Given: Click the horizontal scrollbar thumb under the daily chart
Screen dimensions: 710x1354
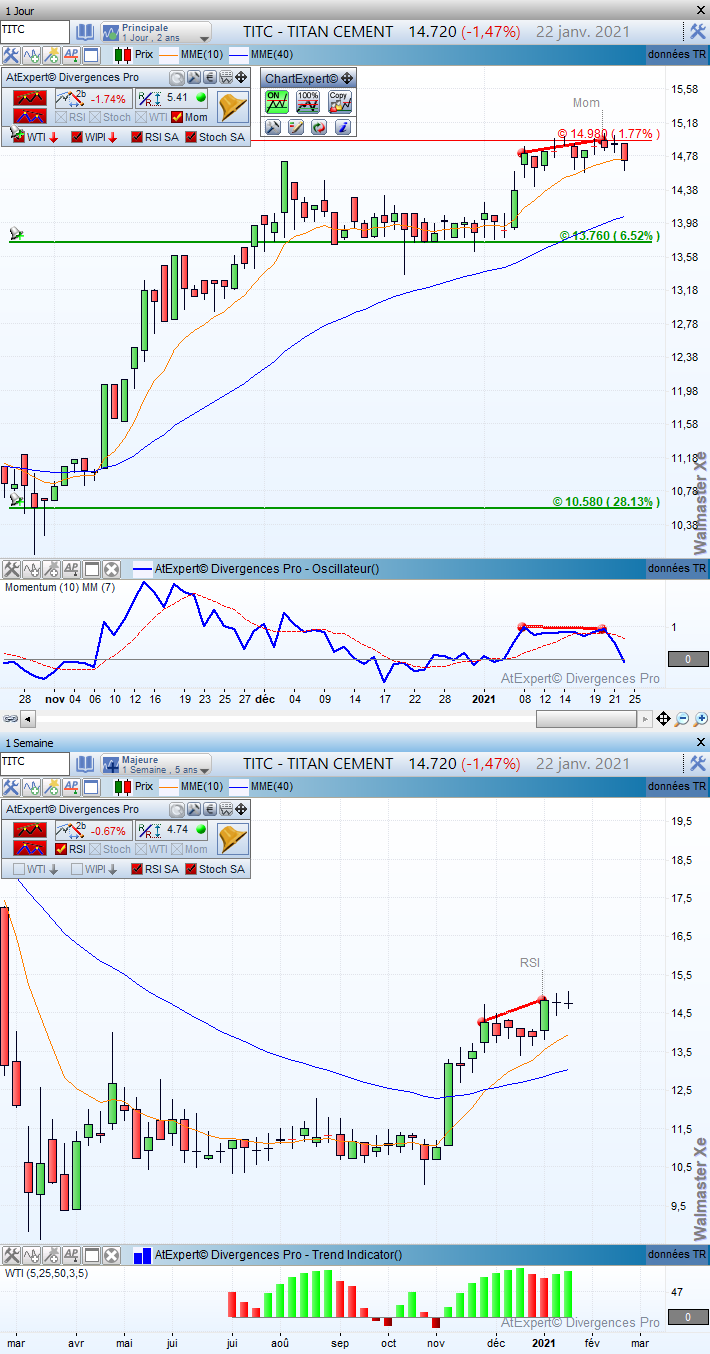Looking at the screenshot, I should (586, 719).
